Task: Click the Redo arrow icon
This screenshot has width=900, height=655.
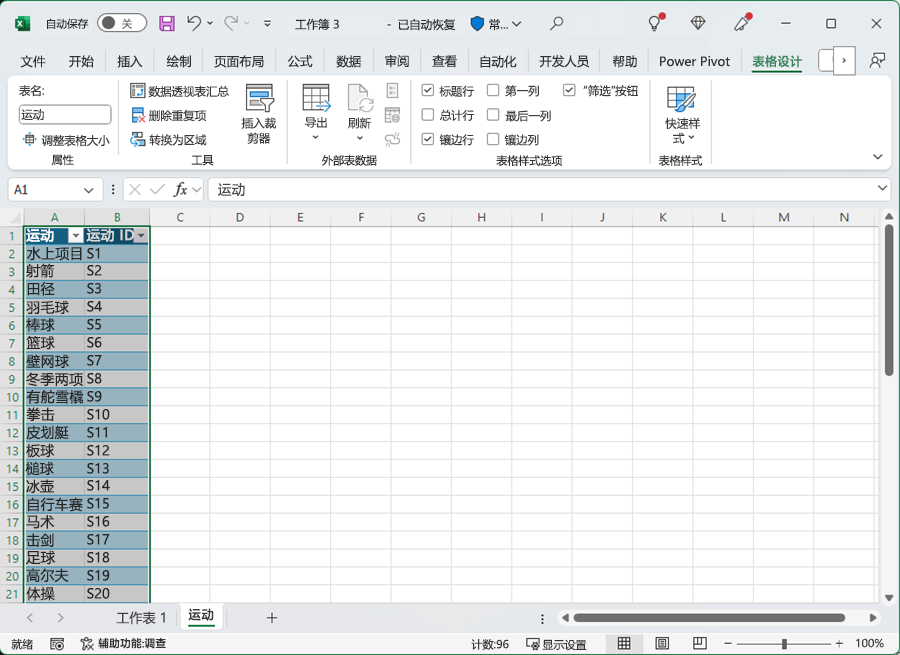Action: [231, 24]
